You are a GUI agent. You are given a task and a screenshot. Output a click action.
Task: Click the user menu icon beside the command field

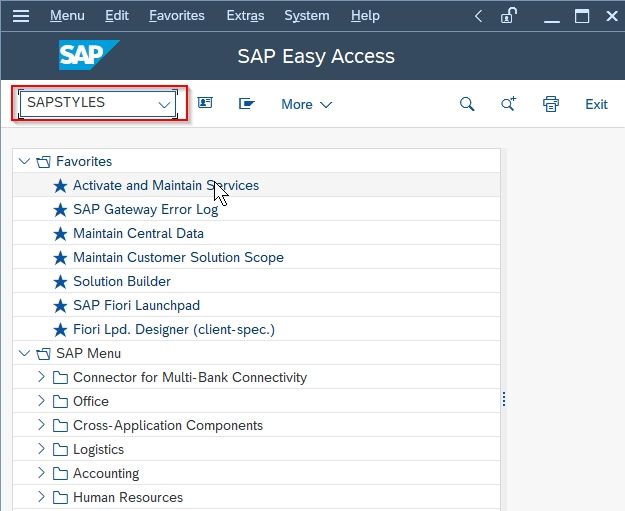coord(205,103)
